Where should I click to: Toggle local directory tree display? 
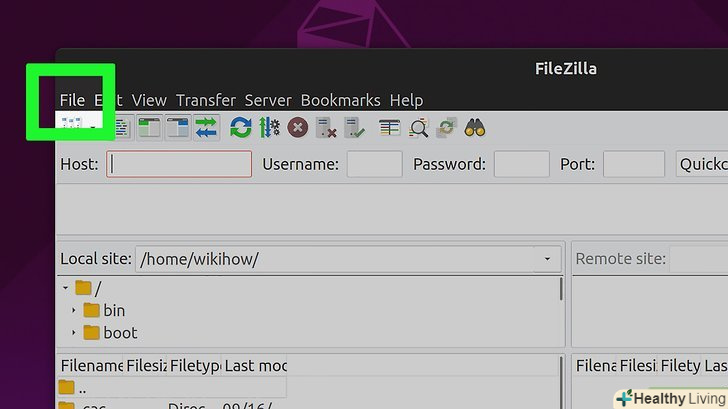click(x=150, y=128)
